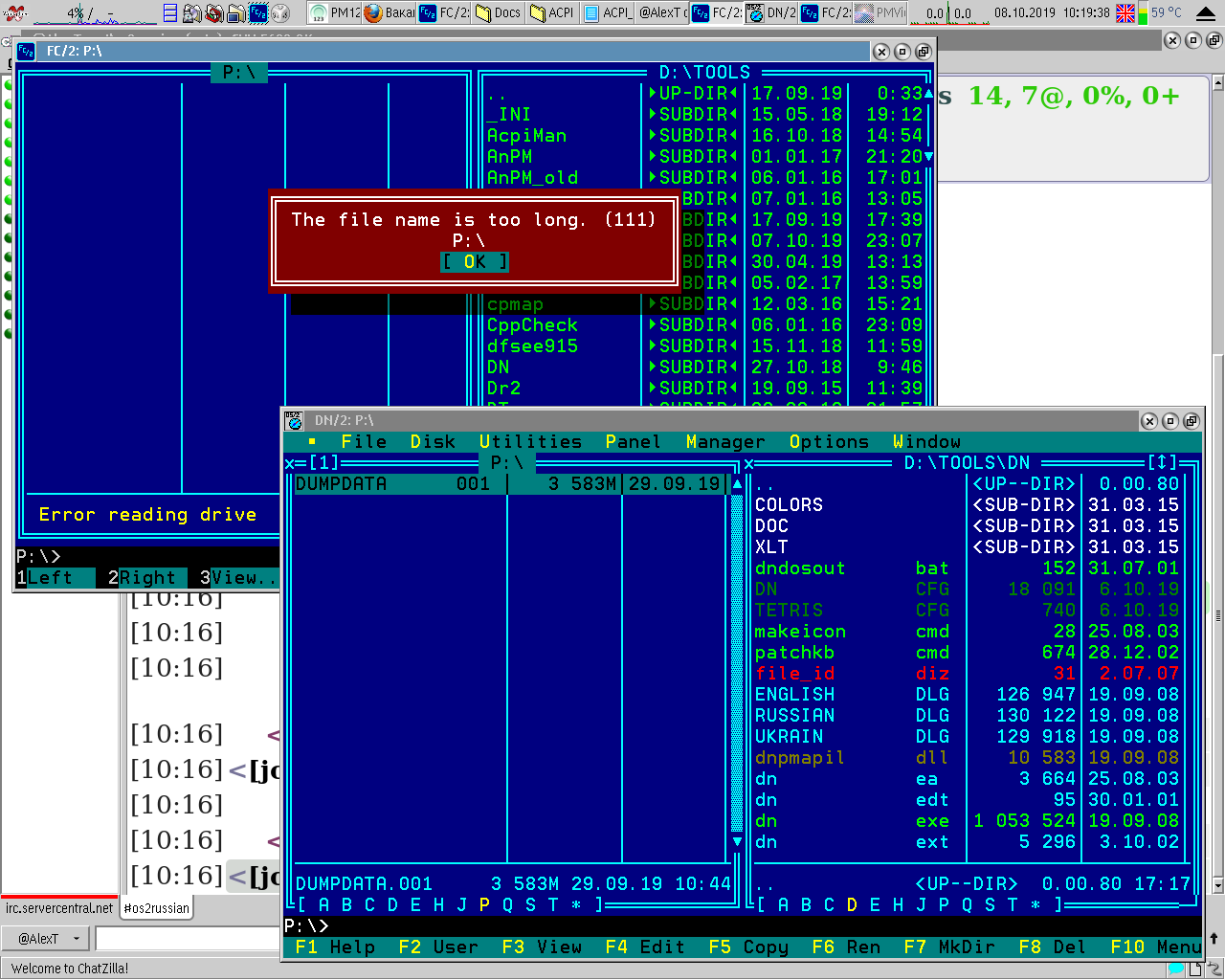The width and height of the screenshot is (1225, 980).
Task: Click the FC/2 right panel scroll up arrow
Action: tap(927, 93)
